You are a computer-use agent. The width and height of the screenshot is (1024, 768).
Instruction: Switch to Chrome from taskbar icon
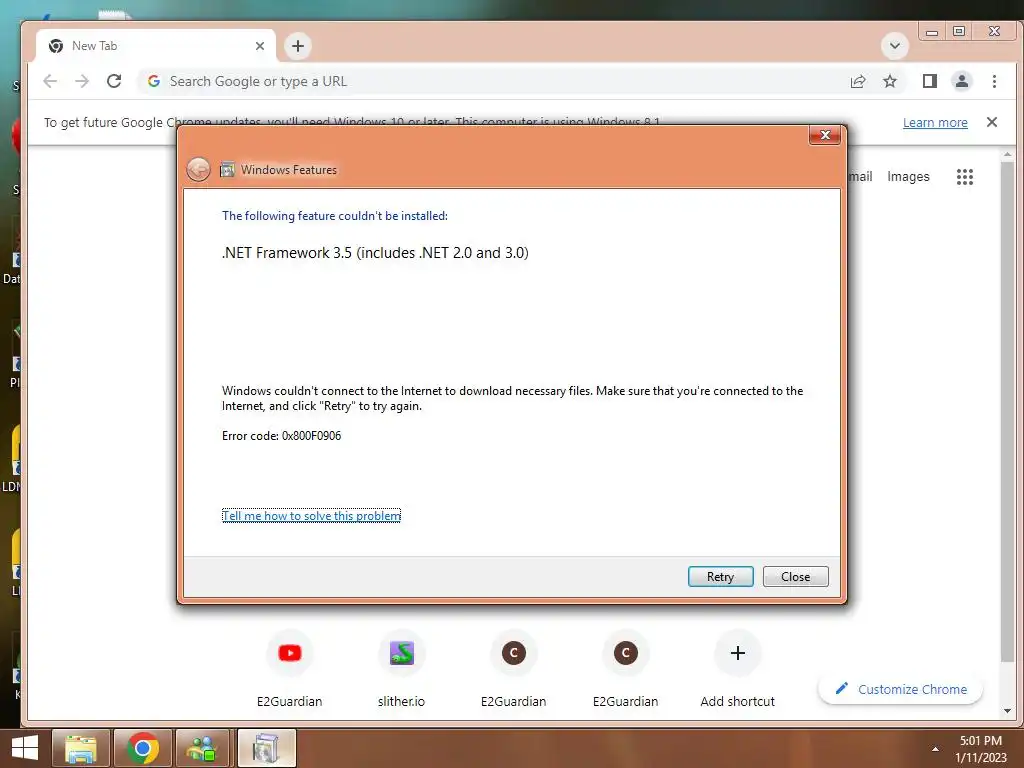pyautogui.click(x=143, y=748)
